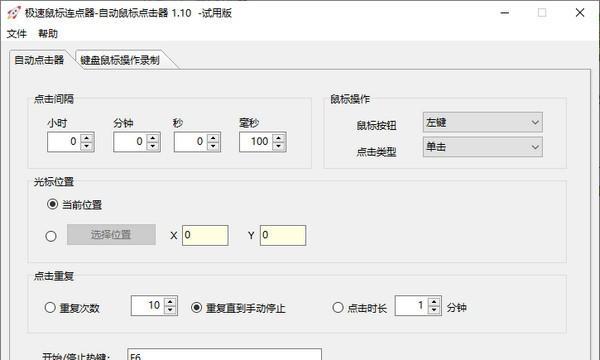Close the auto clicker window
The width and height of the screenshot is (600, 360).
tap(580, 13)
